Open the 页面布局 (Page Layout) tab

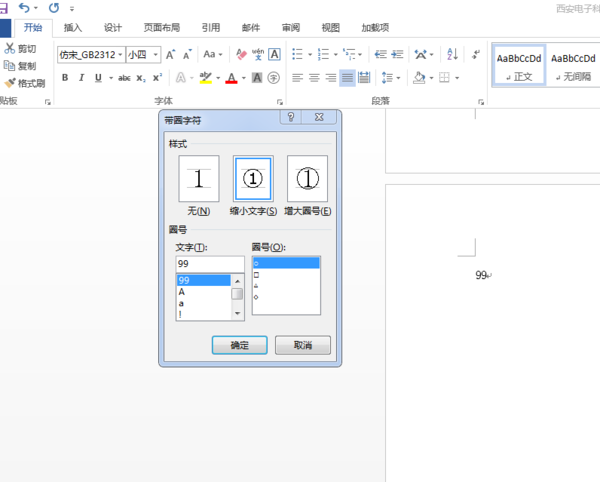[161, 28]
